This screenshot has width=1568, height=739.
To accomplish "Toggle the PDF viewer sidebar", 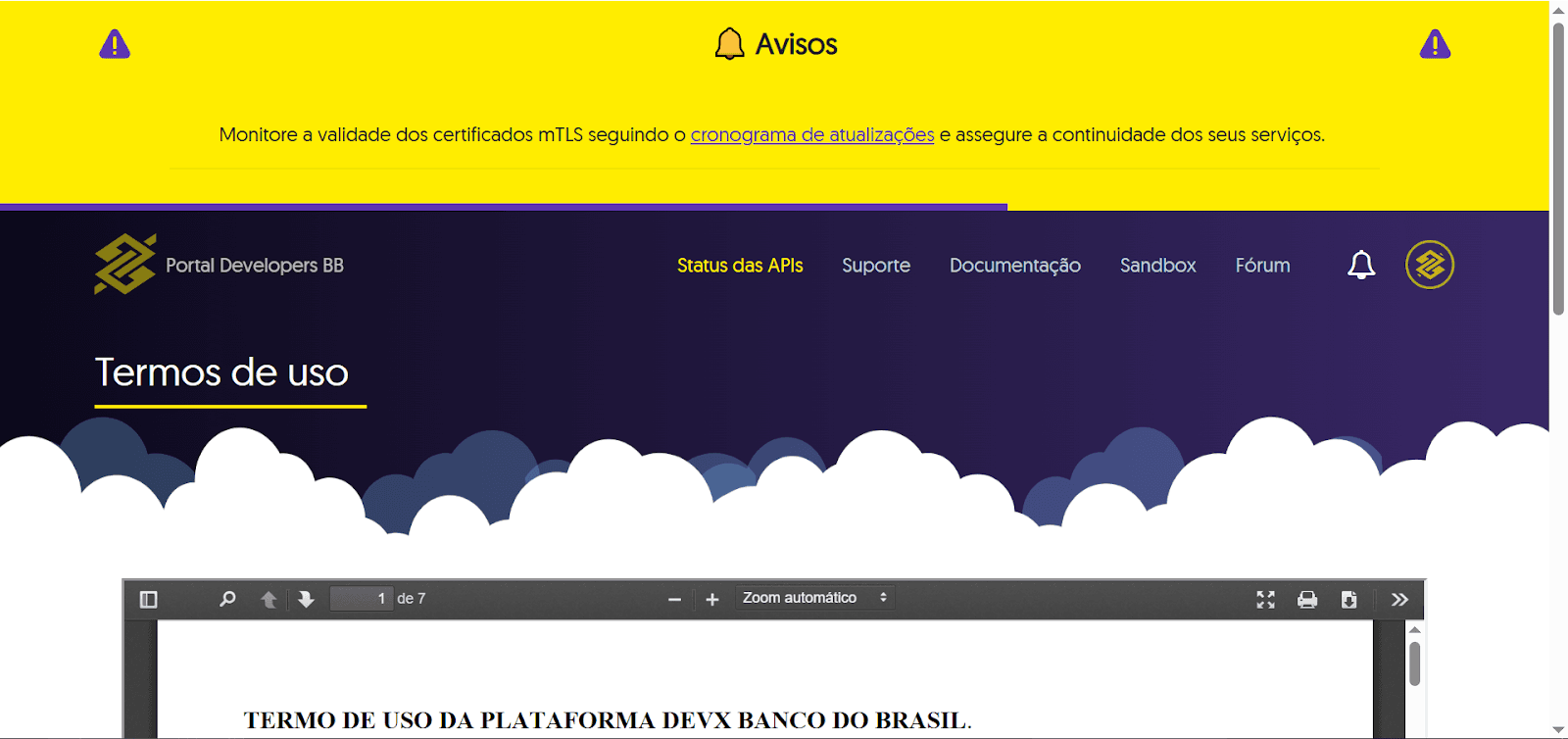I will pos(149,599).
